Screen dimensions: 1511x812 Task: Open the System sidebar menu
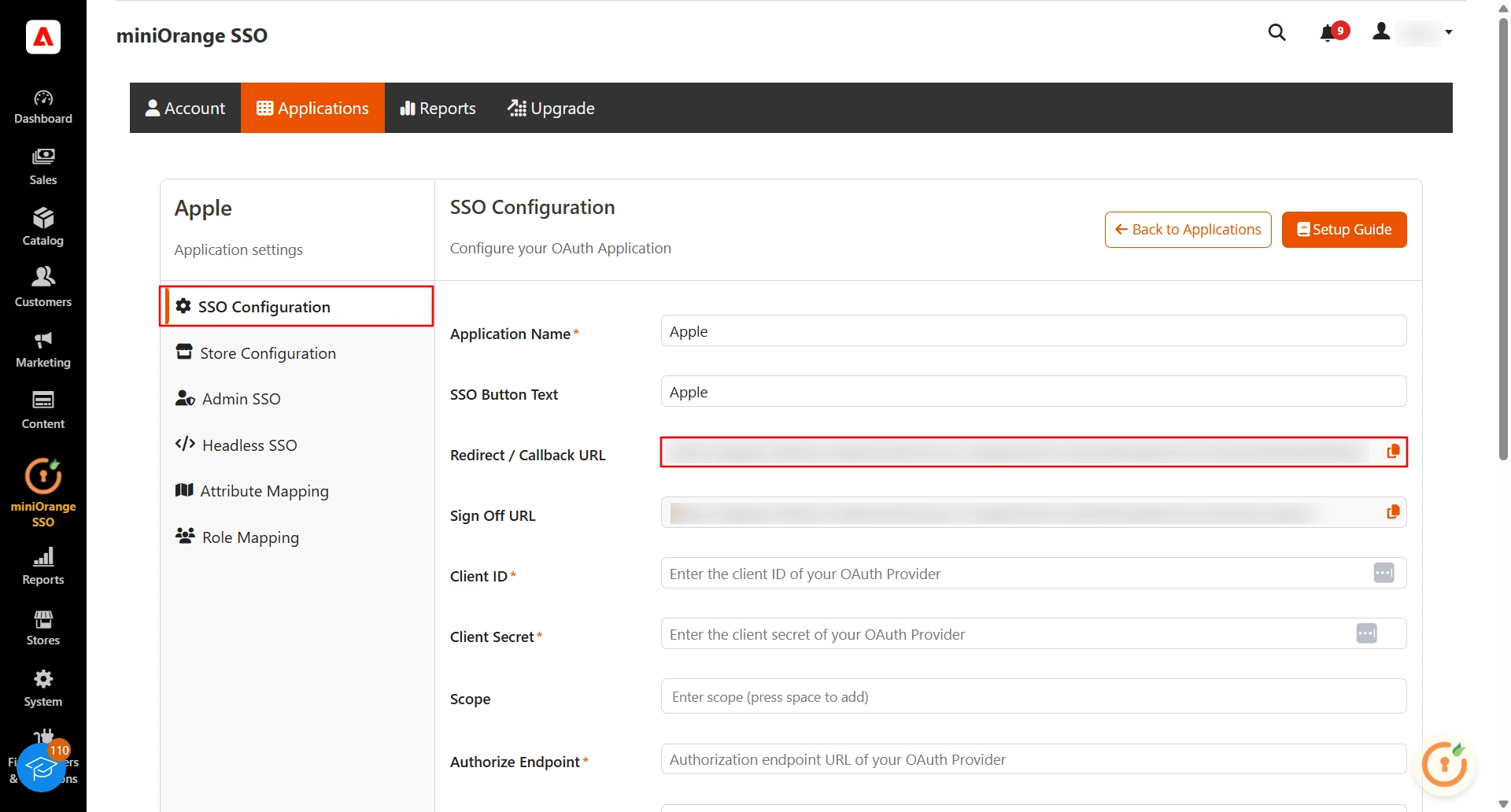click(x=43, y=688)
